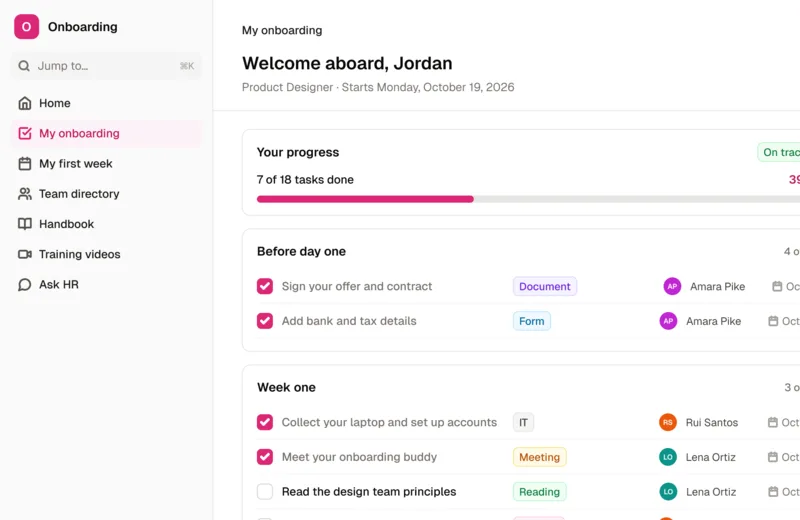Click the Add bank and tax details task
This screenshot has width=800, height=520.
349,321
